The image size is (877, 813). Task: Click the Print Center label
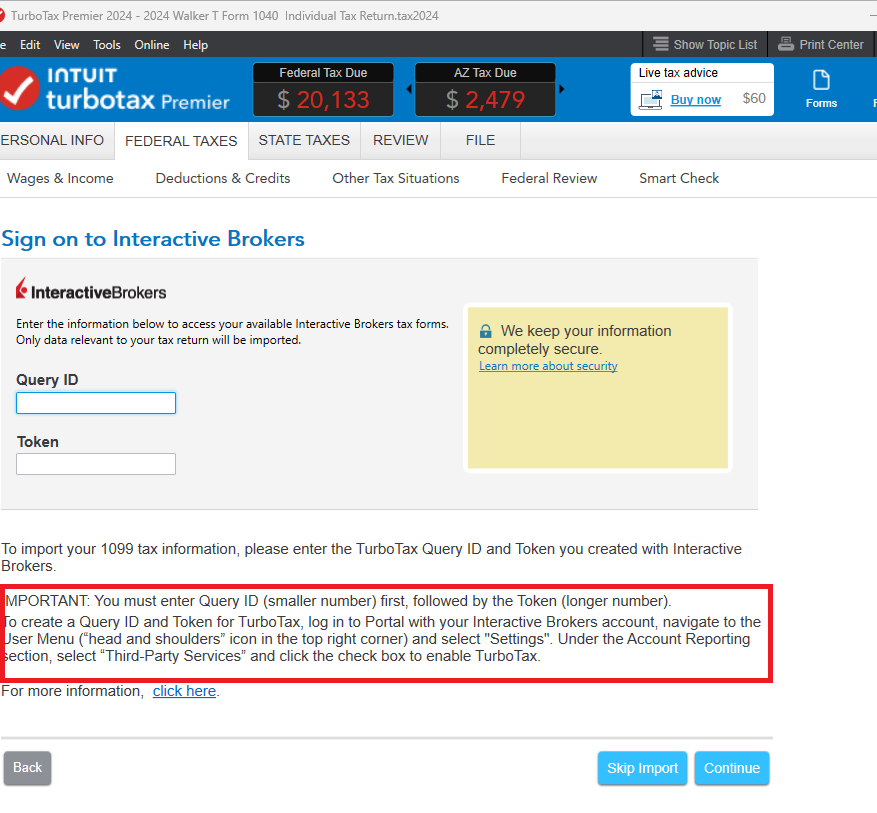831,45
